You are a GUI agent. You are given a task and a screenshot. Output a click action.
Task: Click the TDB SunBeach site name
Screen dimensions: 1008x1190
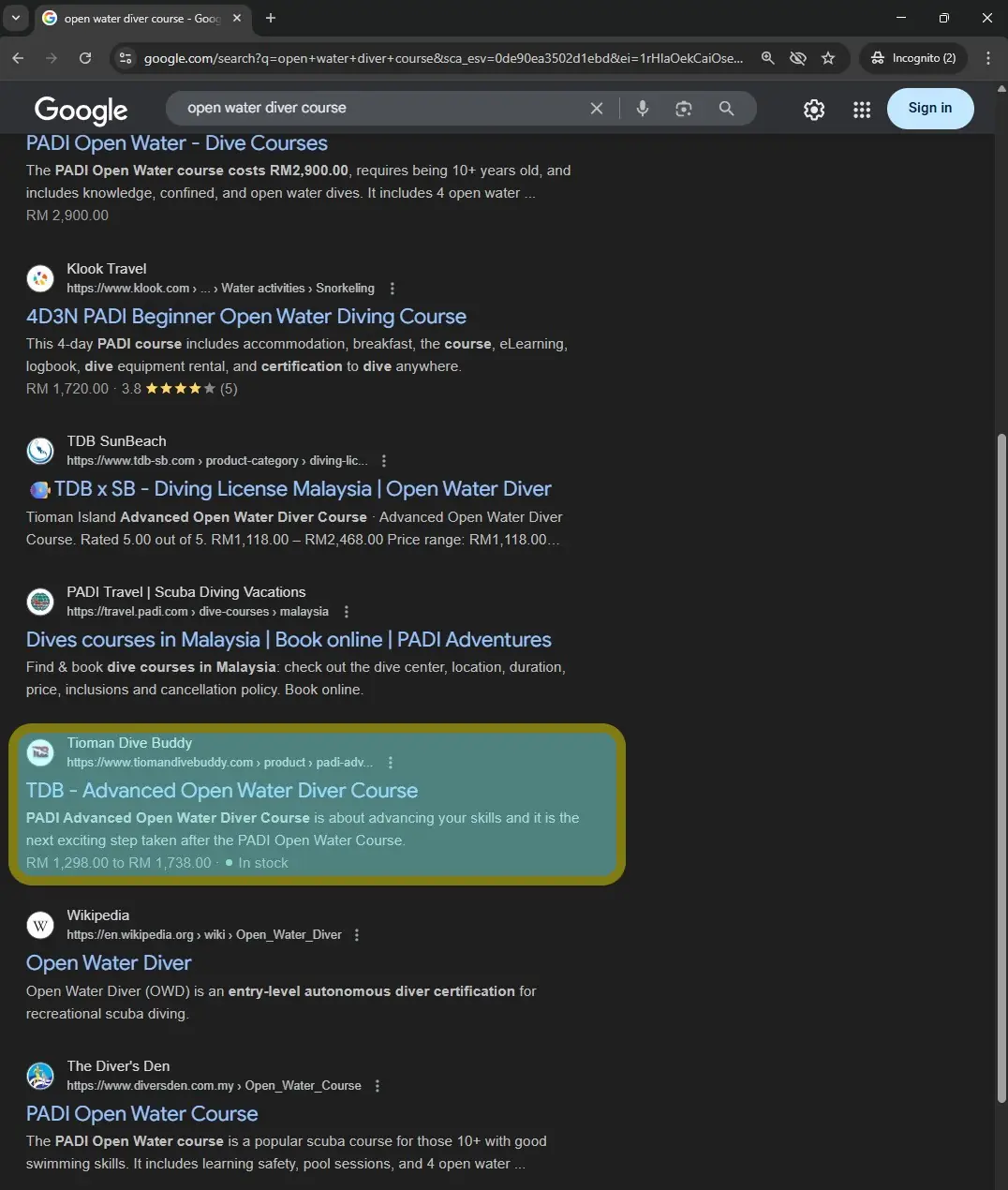(116, 441)
